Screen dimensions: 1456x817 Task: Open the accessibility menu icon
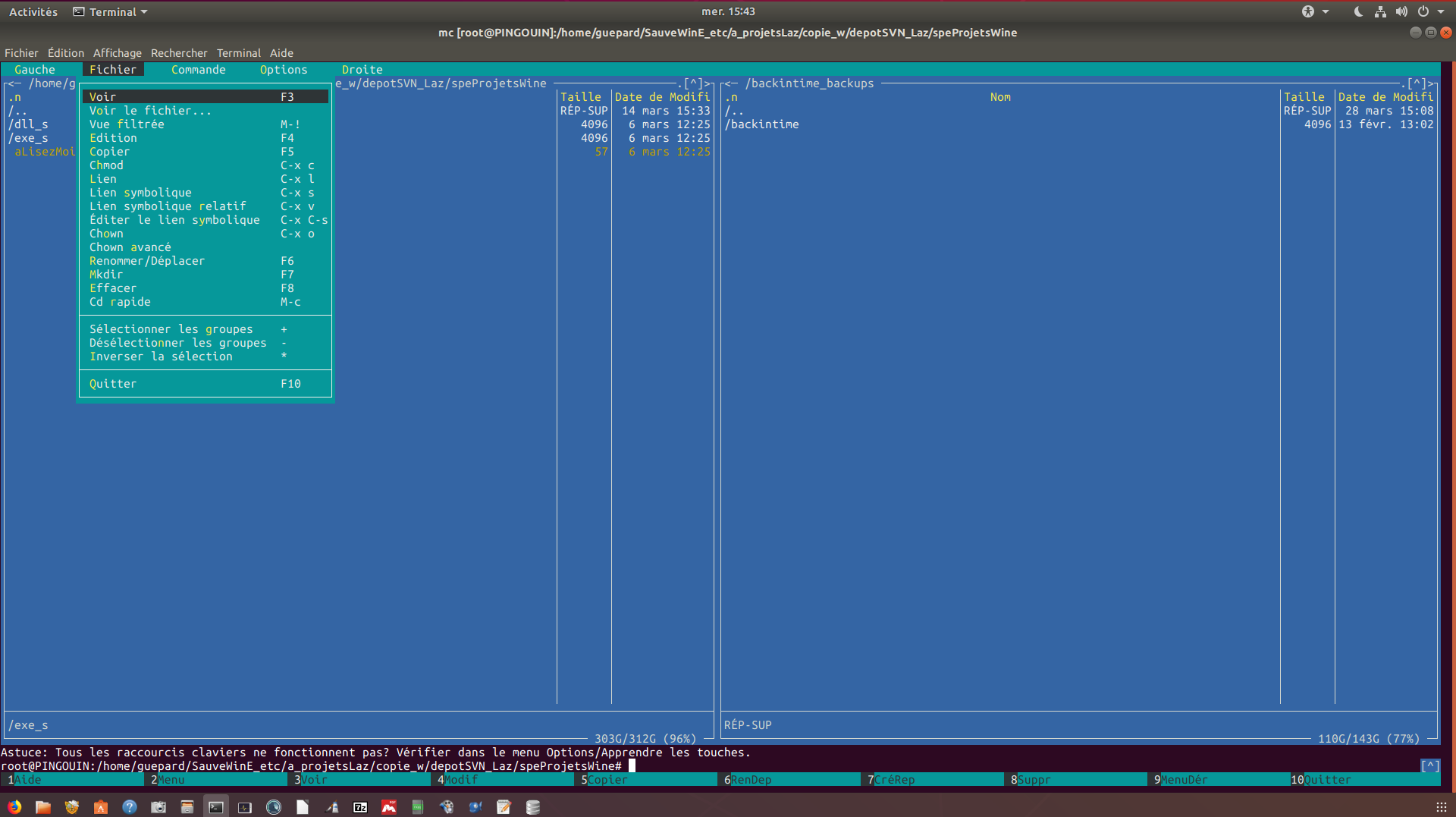[x=1308, y=11]
